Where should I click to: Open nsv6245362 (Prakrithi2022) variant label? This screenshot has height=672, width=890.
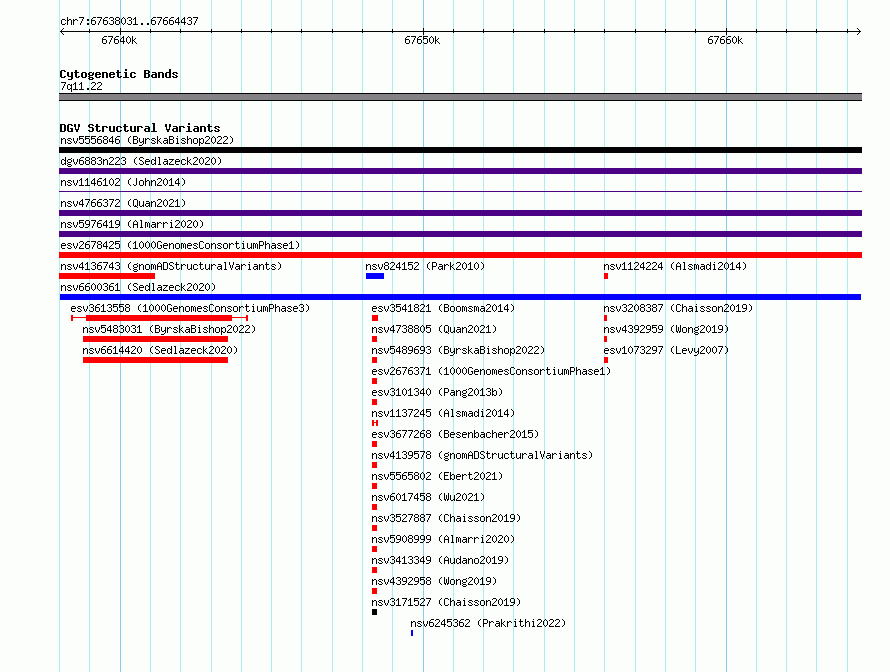tap(488, 623)
